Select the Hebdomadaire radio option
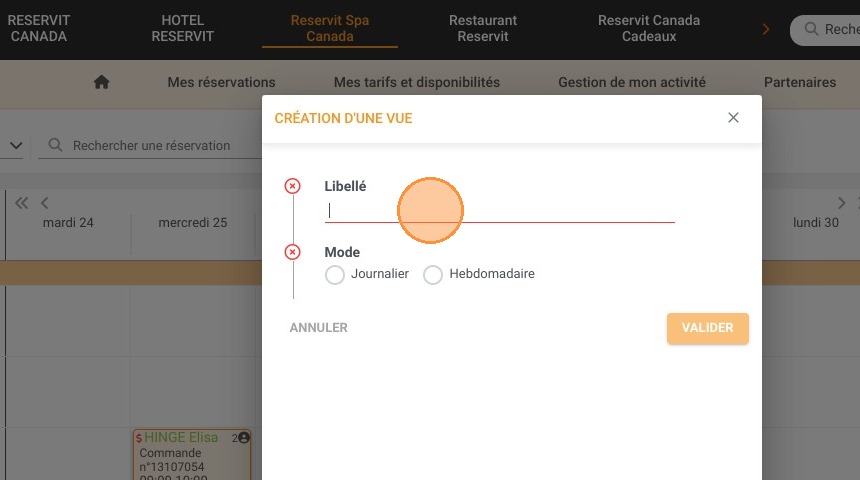 coord(433,274)
